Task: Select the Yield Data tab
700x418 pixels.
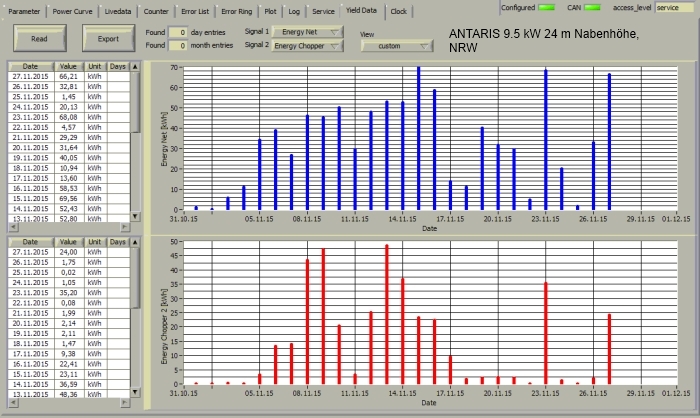Action: 361,10
